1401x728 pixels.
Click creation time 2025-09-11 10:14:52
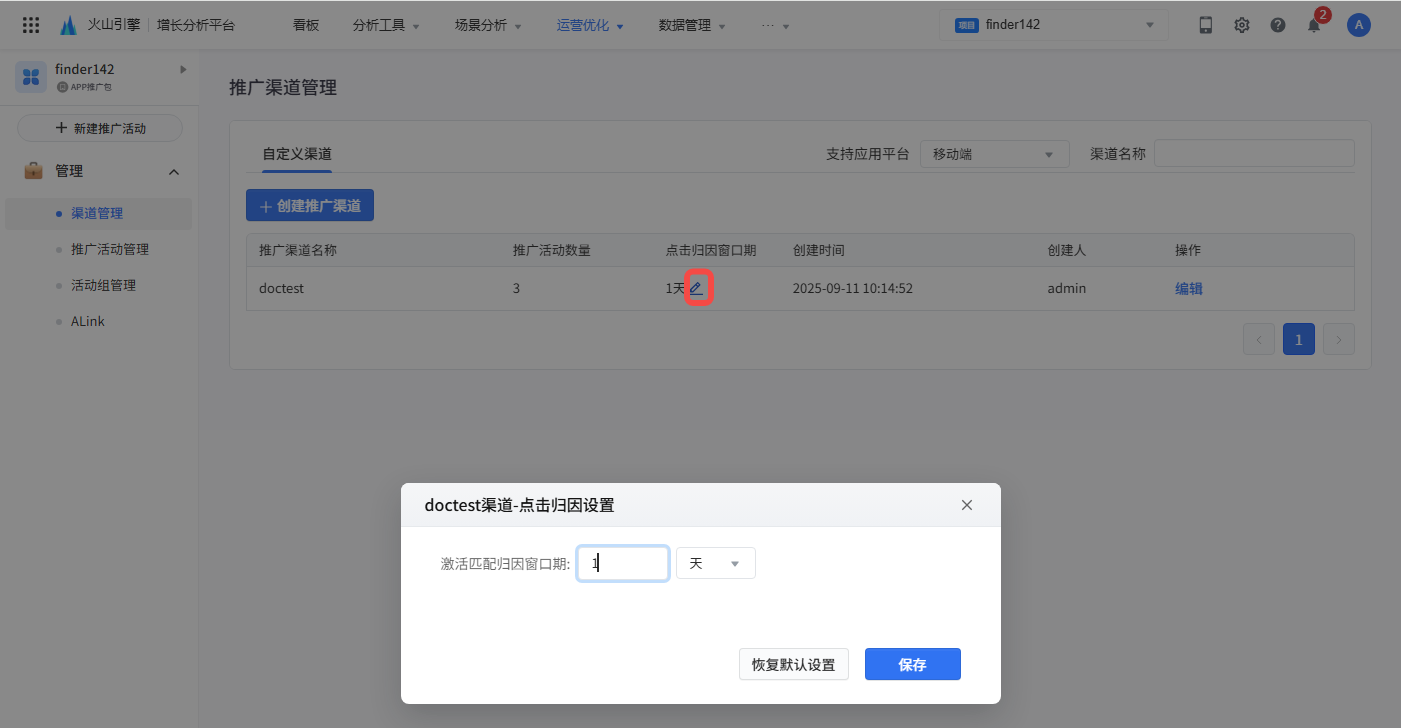tap(853, 288)
